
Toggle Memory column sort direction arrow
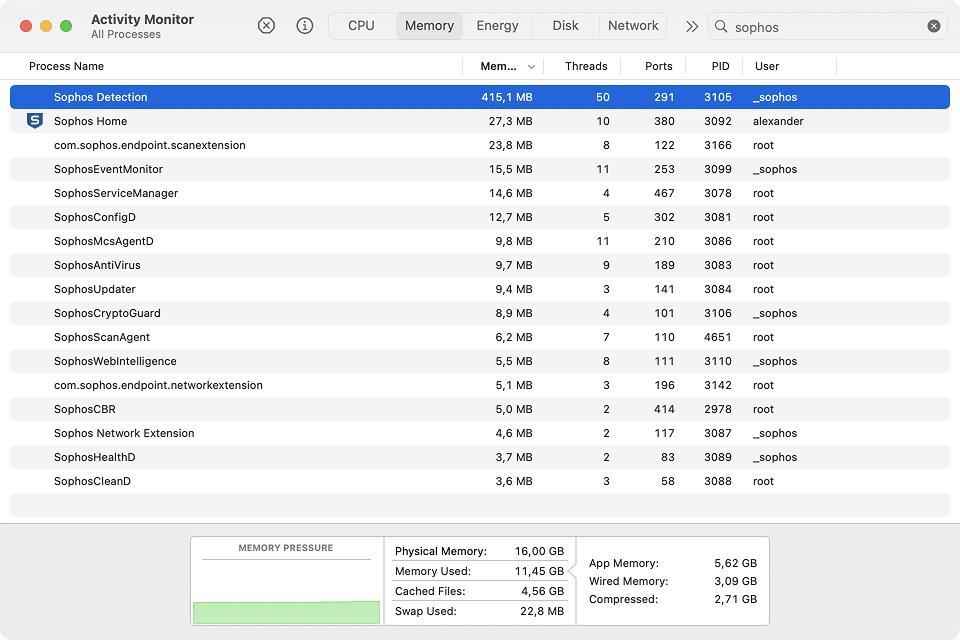click(x=531, y=67)
